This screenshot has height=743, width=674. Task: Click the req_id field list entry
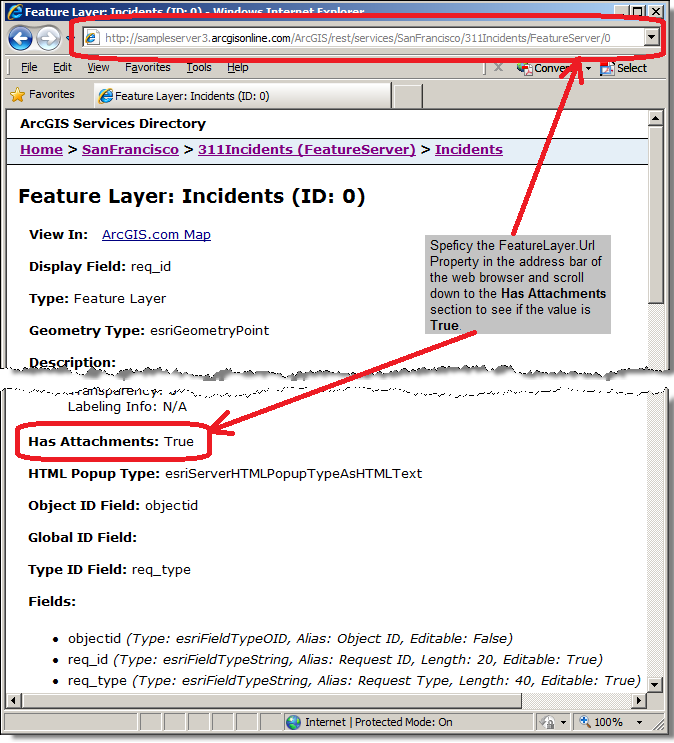click(x=335, y=660)
